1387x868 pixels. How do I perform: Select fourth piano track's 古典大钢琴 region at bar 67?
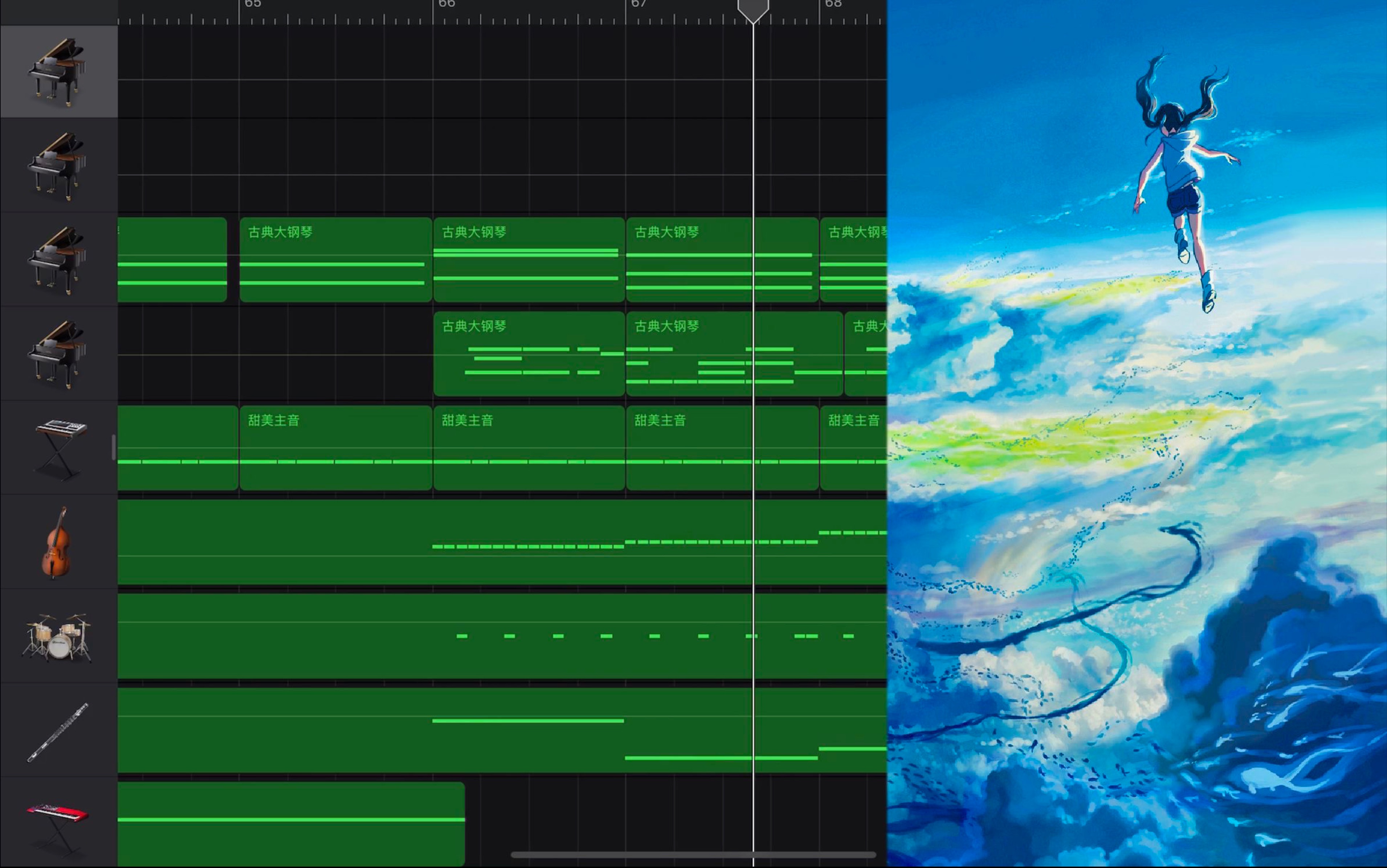735,354
